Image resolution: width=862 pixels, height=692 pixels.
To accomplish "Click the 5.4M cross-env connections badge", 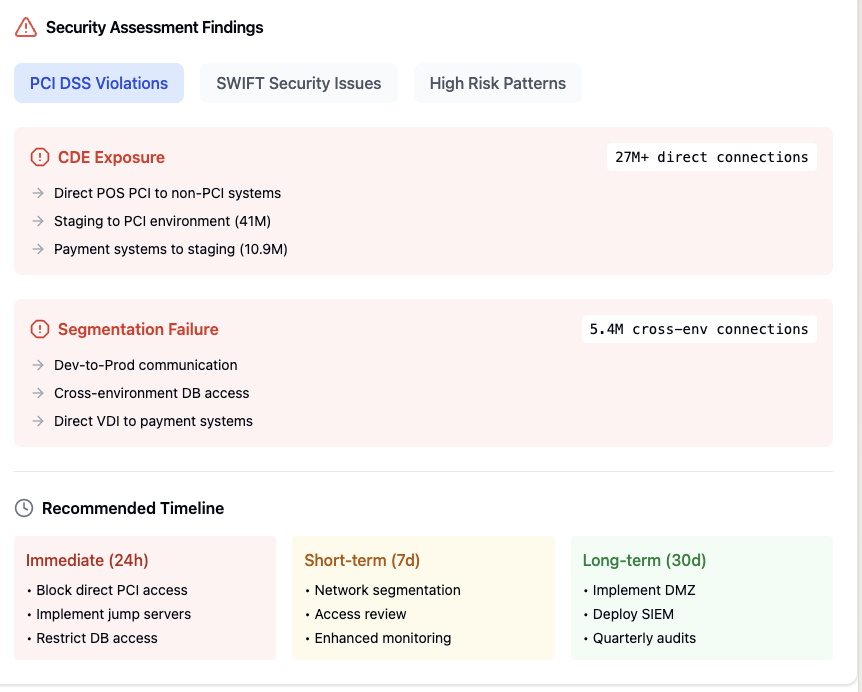I will tap(699, 329).
